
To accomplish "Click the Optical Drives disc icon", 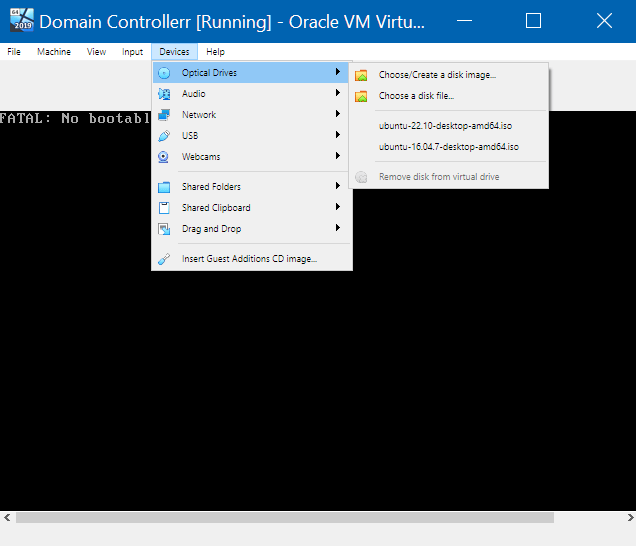I will click(x=164, y=73).
